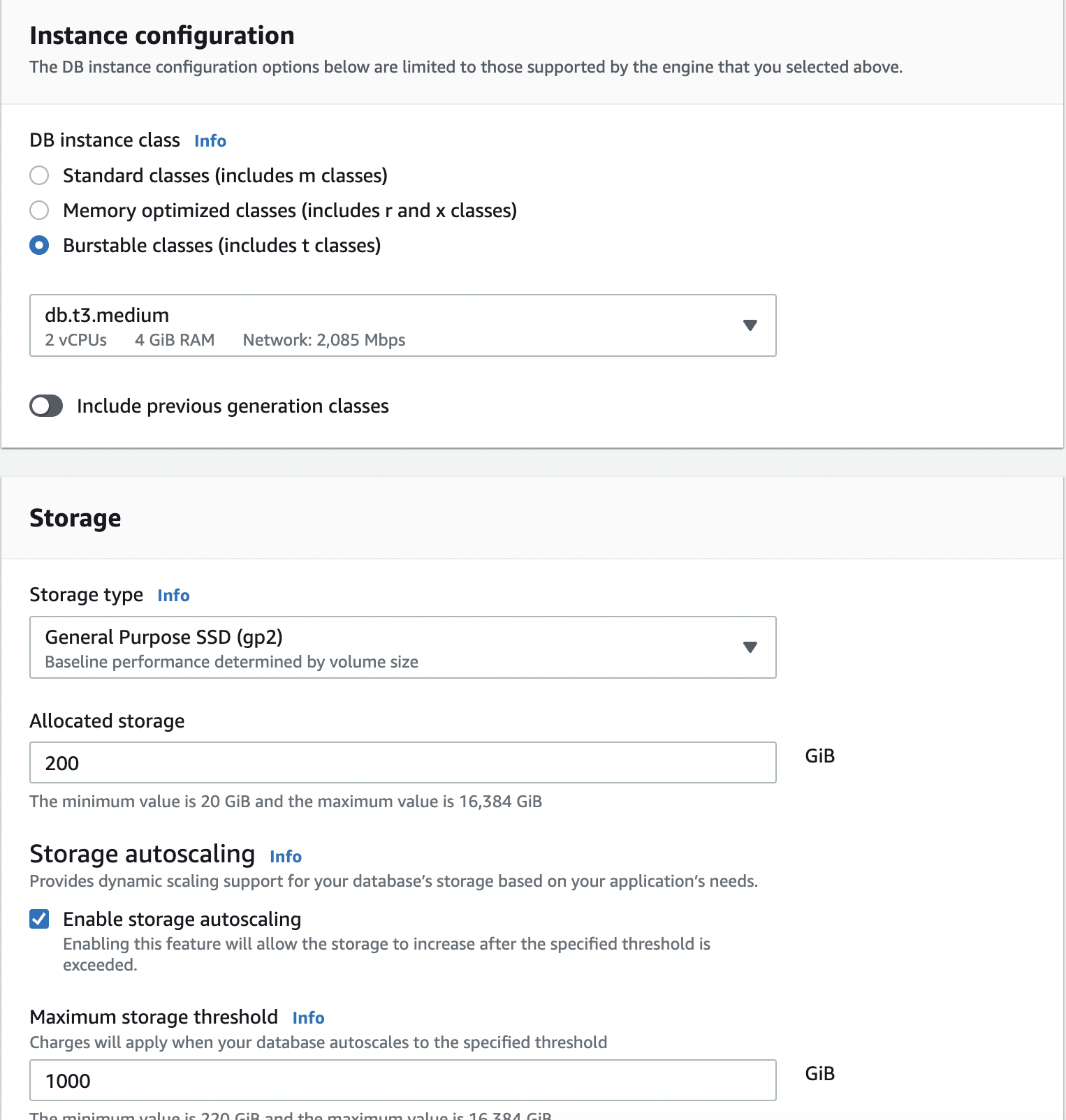Choose Memory optimized classes option
The width and height of the screenshot is (1066, 1120).
coord(39,210)
